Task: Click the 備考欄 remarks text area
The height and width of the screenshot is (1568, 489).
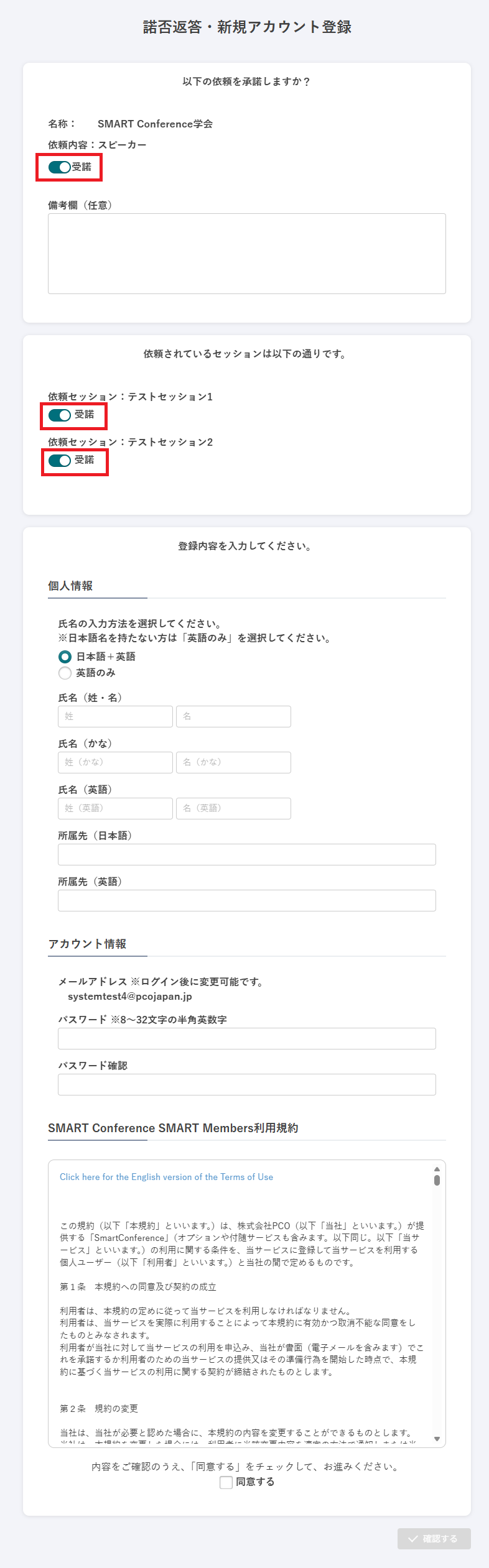Action: [x=246, y=253]
